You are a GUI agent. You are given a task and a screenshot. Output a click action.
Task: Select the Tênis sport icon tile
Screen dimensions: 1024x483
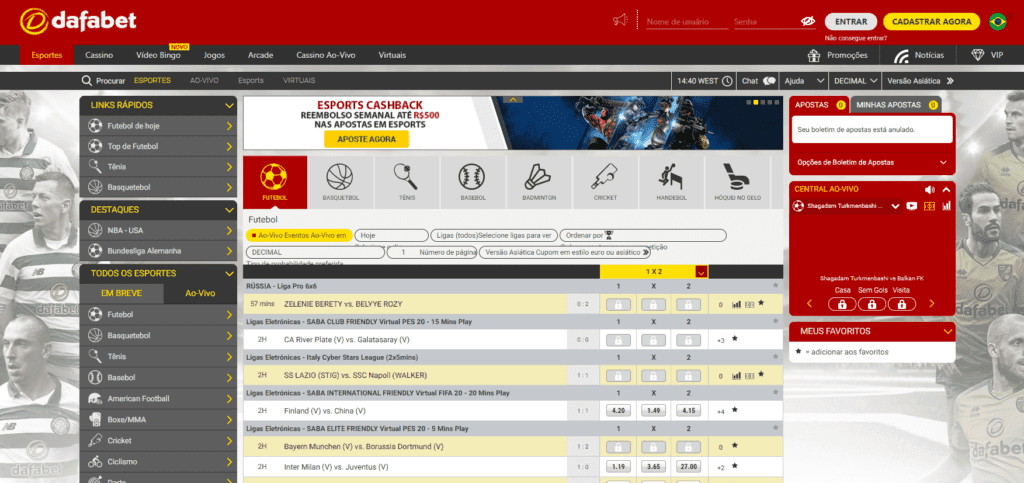pyautogui.click(x=406, y=182)
